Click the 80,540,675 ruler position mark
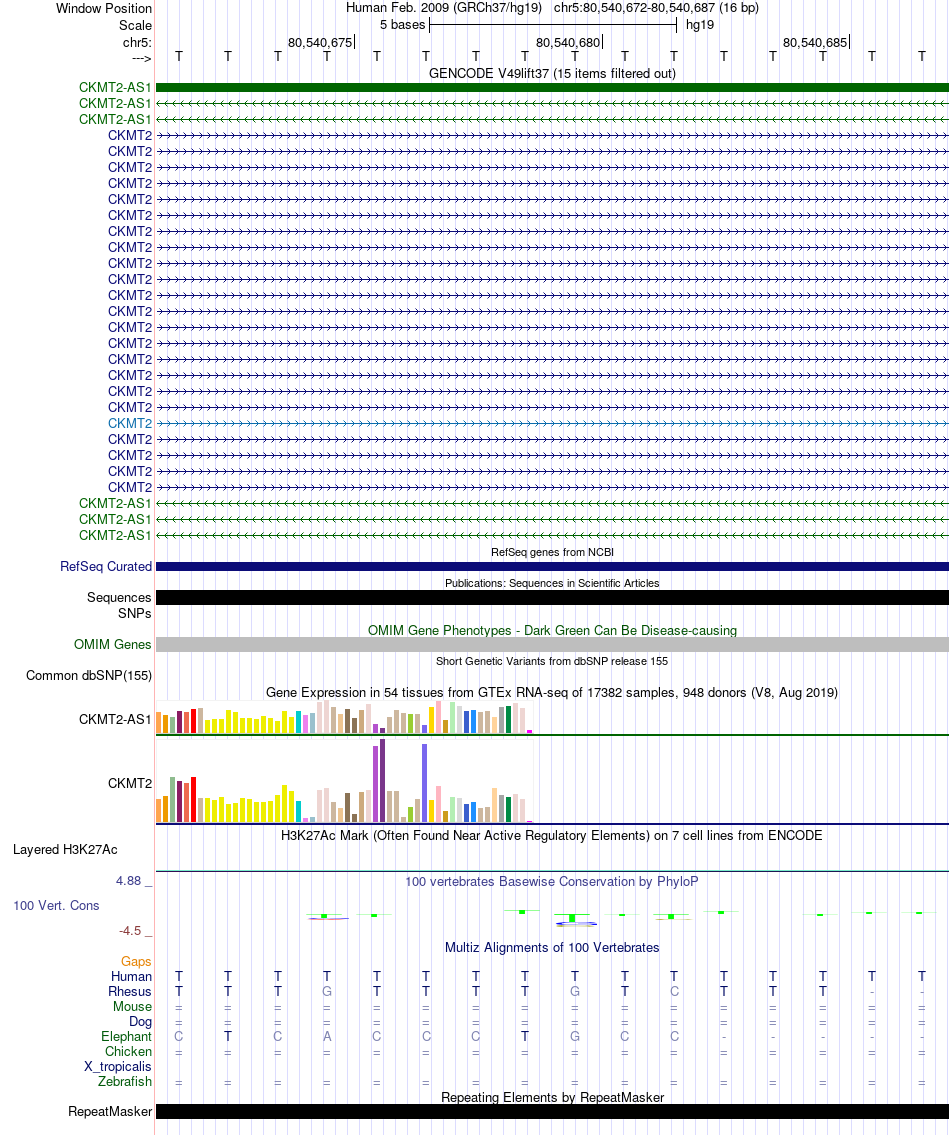This screenshot has width=950, height=1135. [x=319, y=43]
